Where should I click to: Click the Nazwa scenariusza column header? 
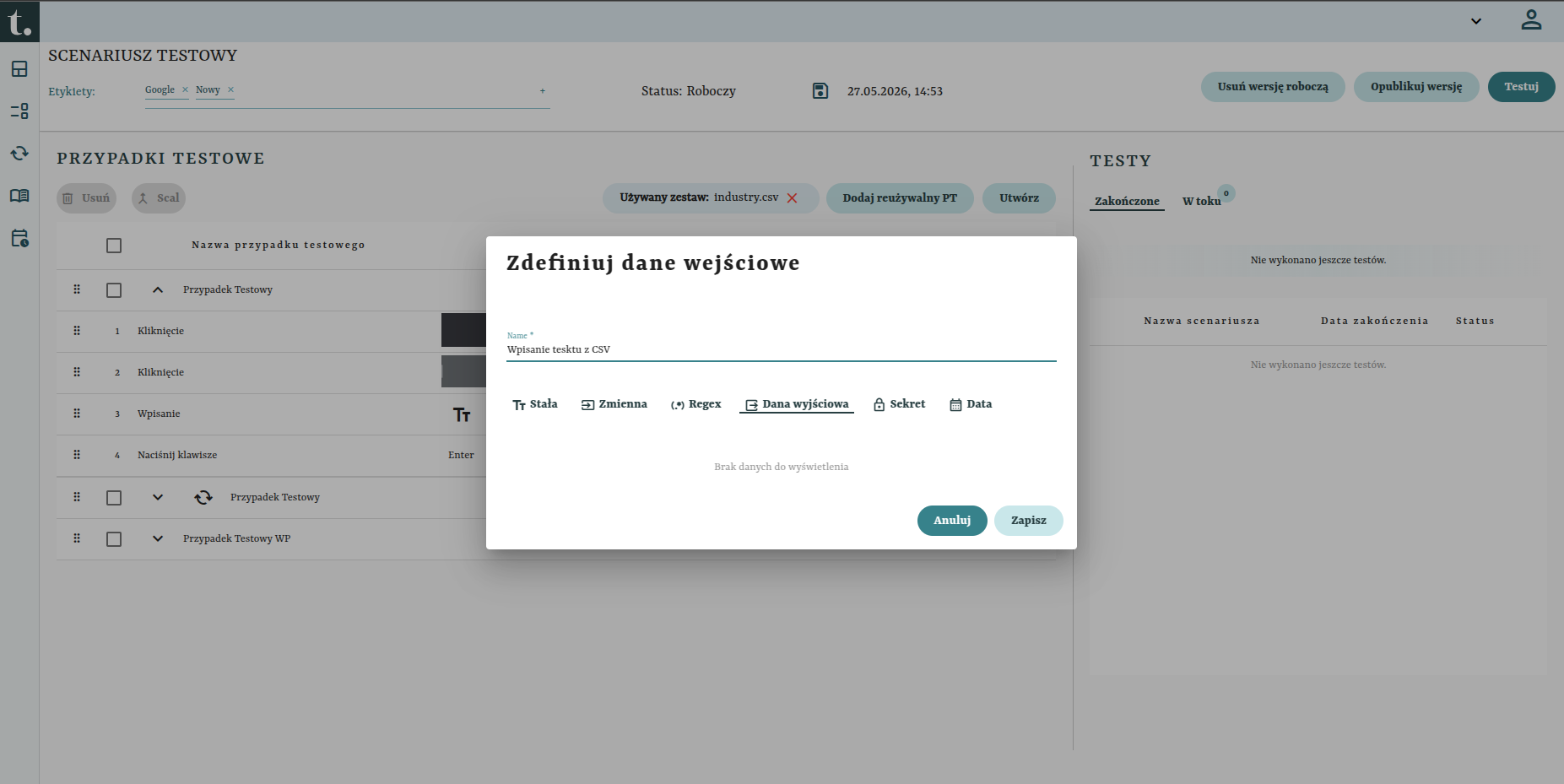(1202, 321)
